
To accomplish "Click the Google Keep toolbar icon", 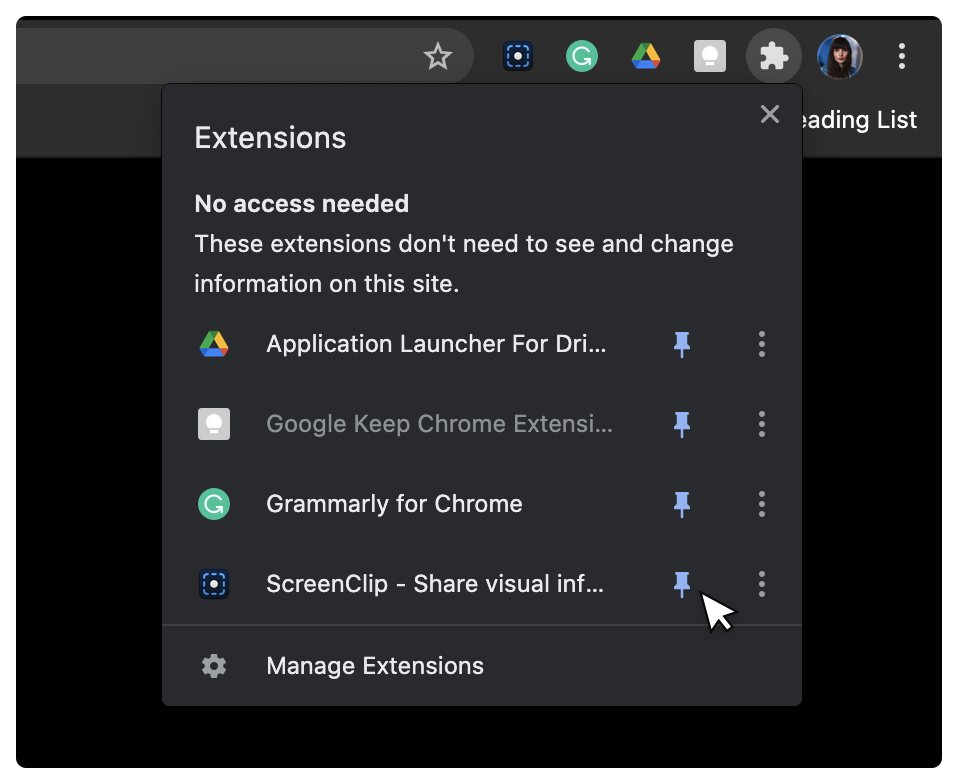I will pyautogui.click(x=710, y=56).
